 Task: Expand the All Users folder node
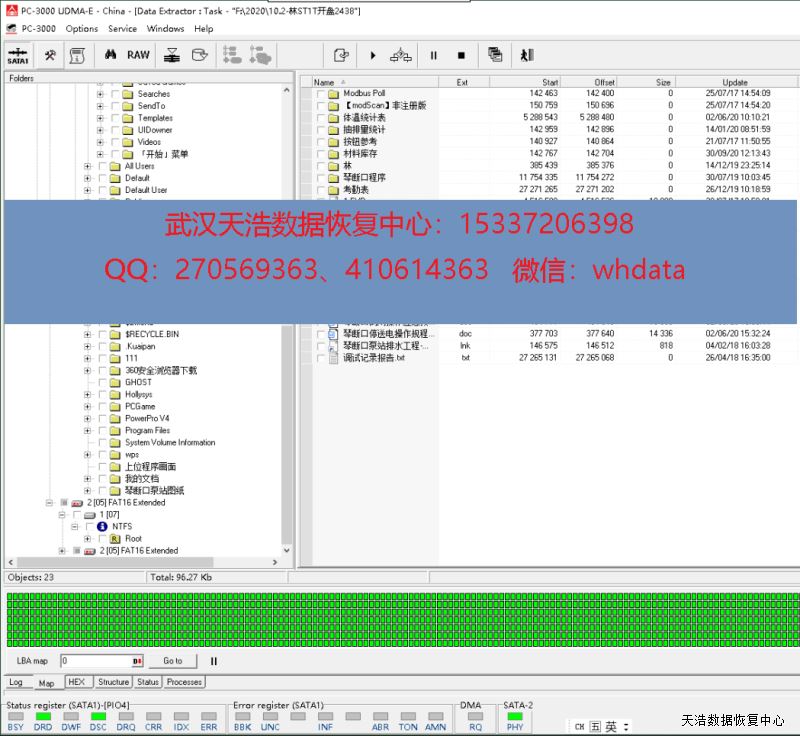[x=87, y=166]
